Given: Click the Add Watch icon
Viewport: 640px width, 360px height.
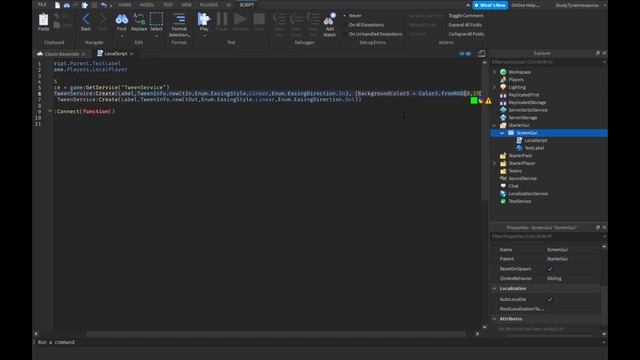Looking at the screenshot, I should coord(329,19).
